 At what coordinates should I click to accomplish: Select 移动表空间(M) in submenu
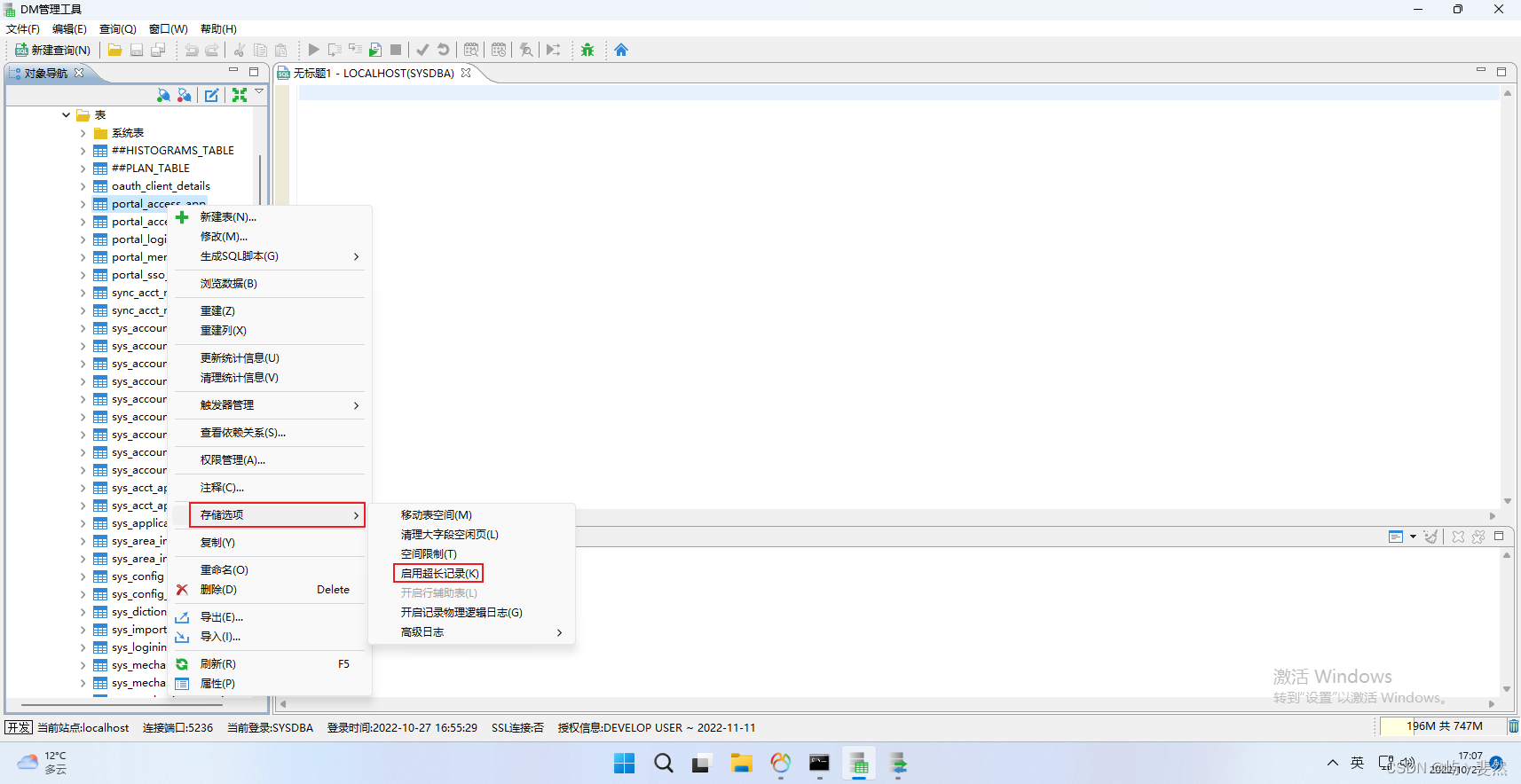(x=471, y=515)
